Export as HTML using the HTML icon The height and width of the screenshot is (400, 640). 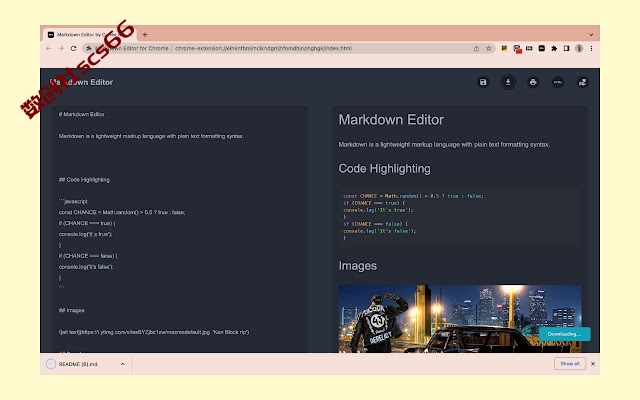pyautogui.click(x=558, y=82)
